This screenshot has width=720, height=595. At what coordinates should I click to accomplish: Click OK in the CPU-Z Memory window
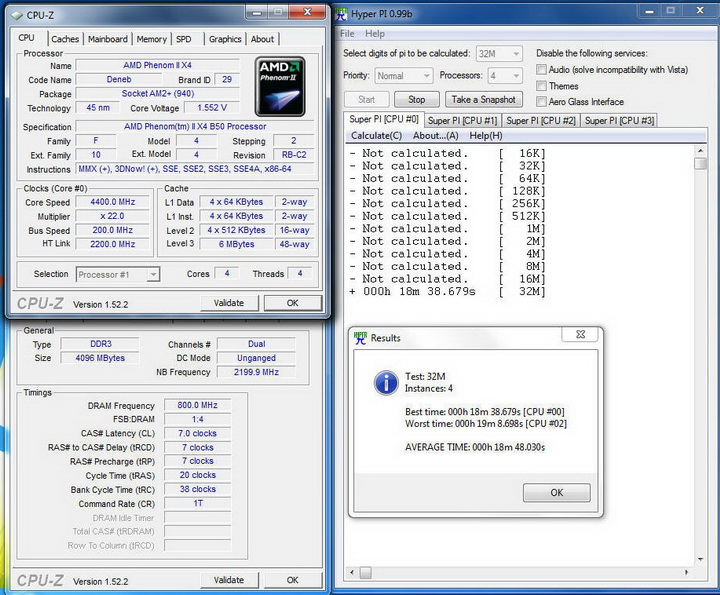click(x=292, y=580)
